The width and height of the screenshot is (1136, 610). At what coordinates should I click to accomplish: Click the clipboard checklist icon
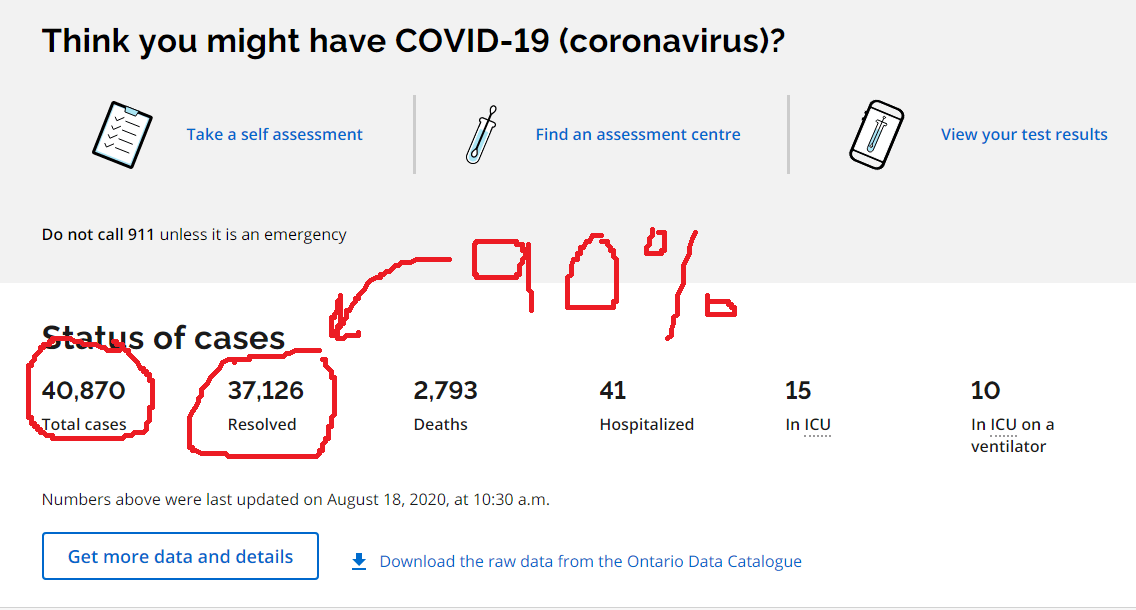[122, 135]
